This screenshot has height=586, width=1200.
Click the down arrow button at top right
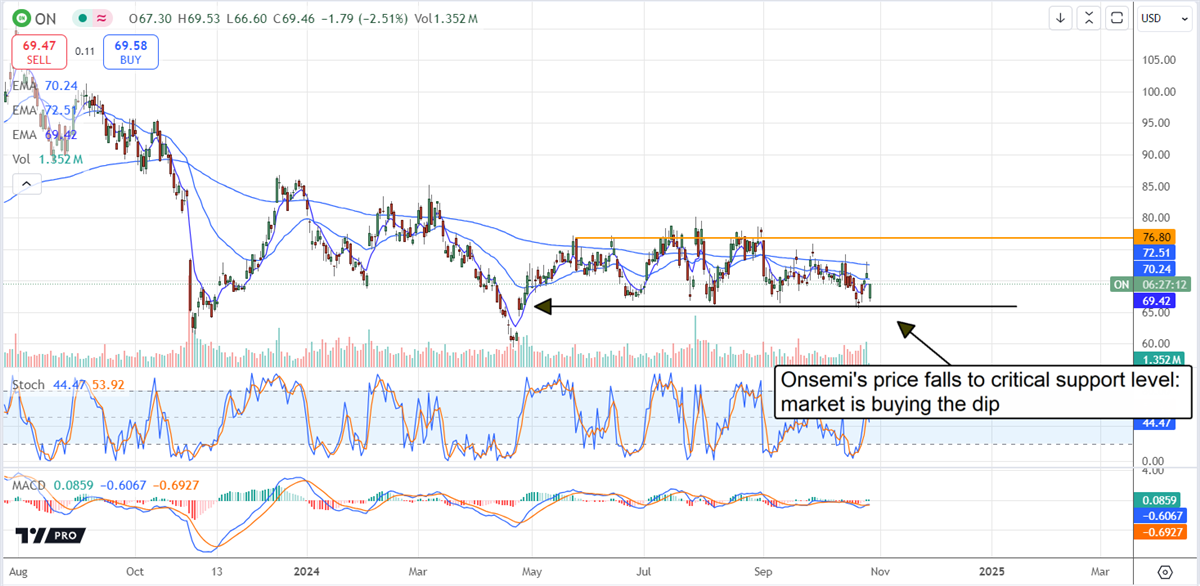[1061, 17]
